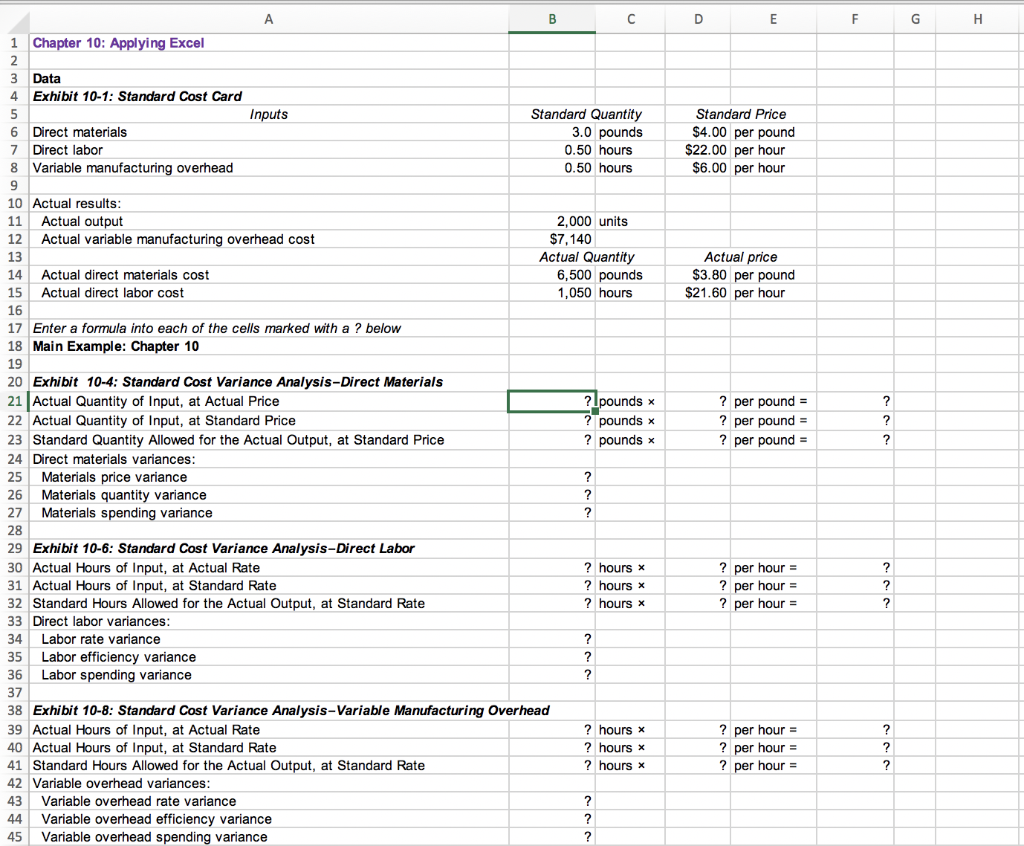Screen dimensions: 1024x846
Task: Click the Materials price variance '?' cell
Action: coord(552,477)
